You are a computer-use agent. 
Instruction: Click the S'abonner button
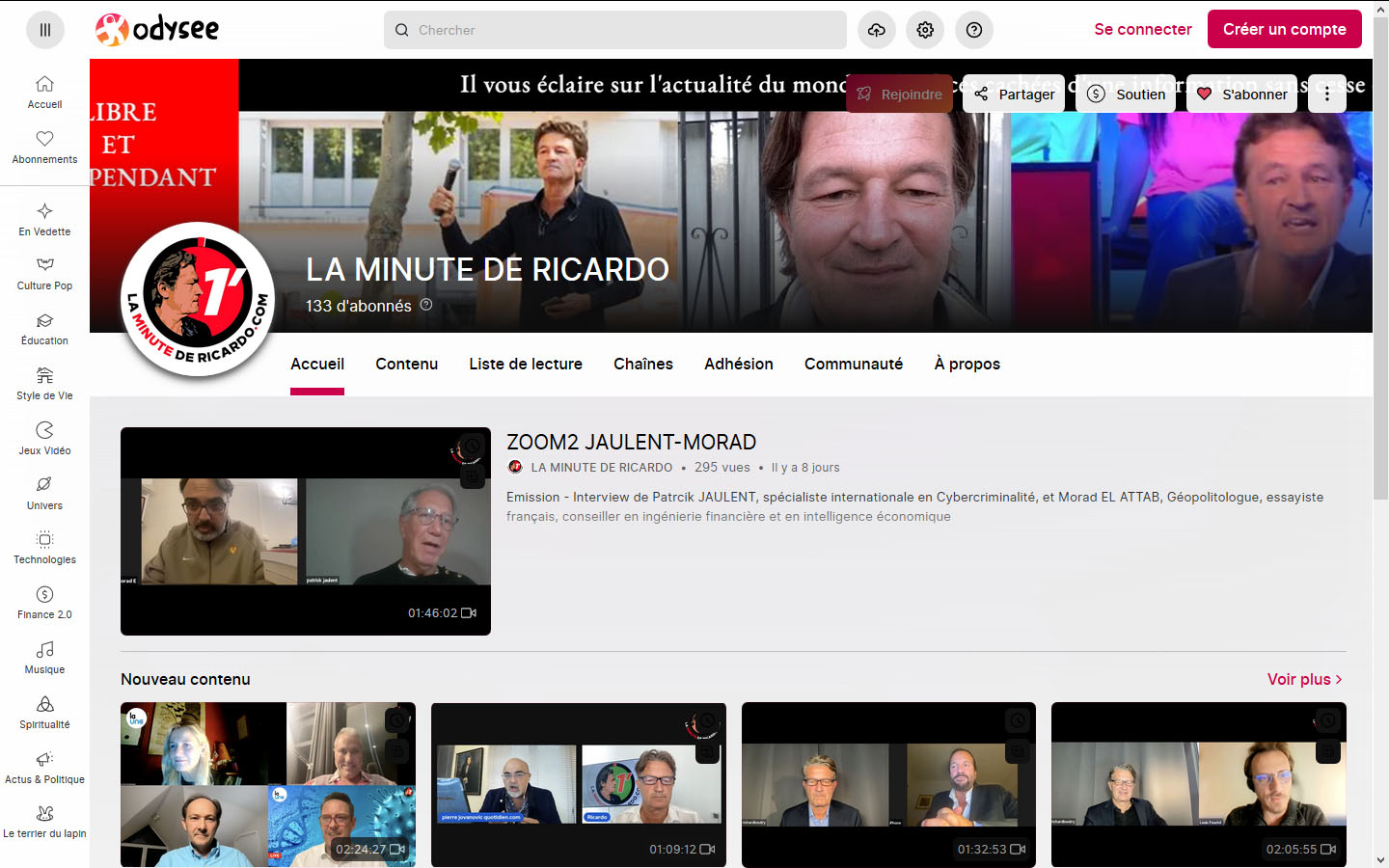[1241, 94]
